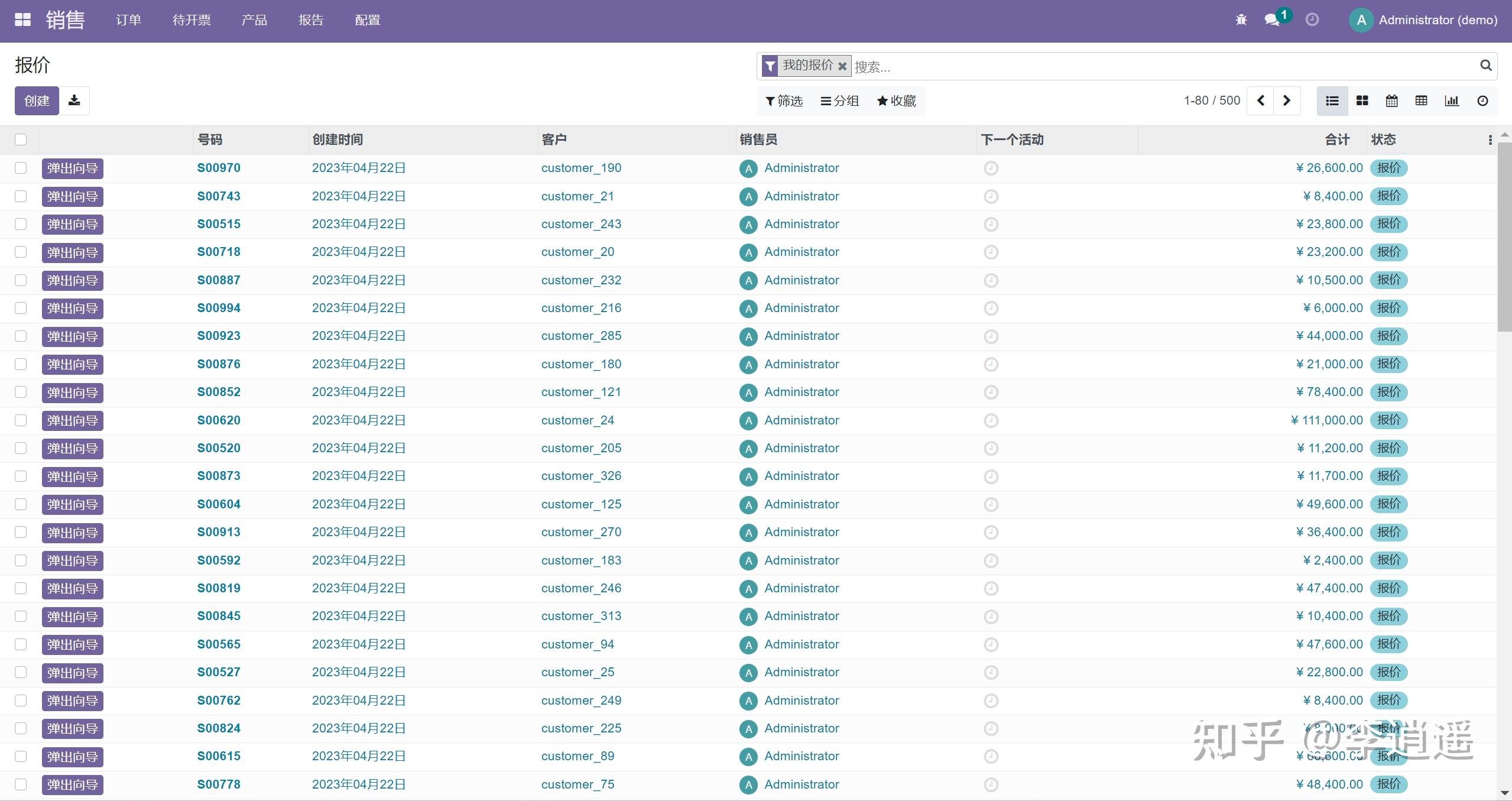The width and height of the screenshot is (1512, 801).
Task: Open the 收藏 (Favorites) dropdown
Action: tap(895, 100)
